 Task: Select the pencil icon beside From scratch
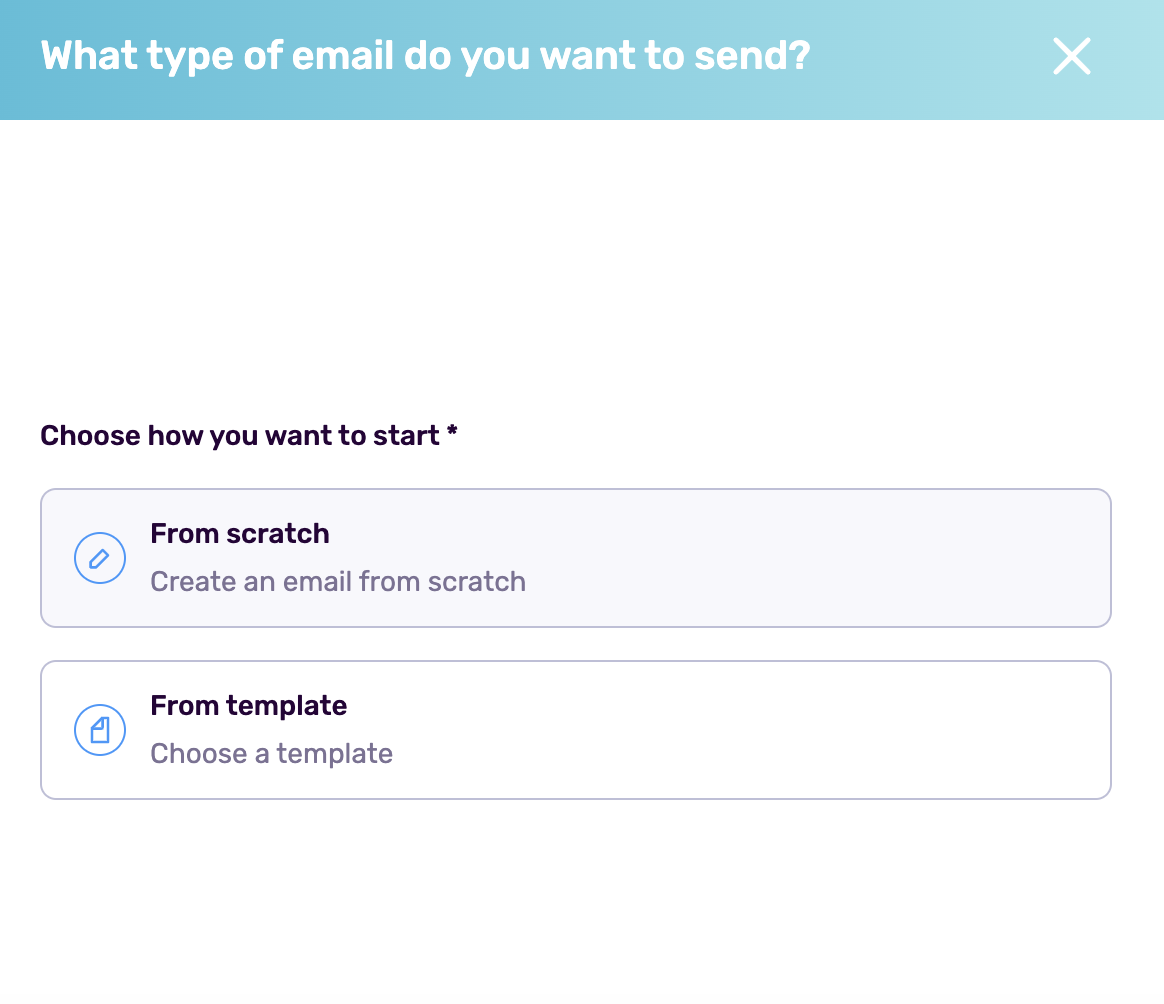(99, 557)
